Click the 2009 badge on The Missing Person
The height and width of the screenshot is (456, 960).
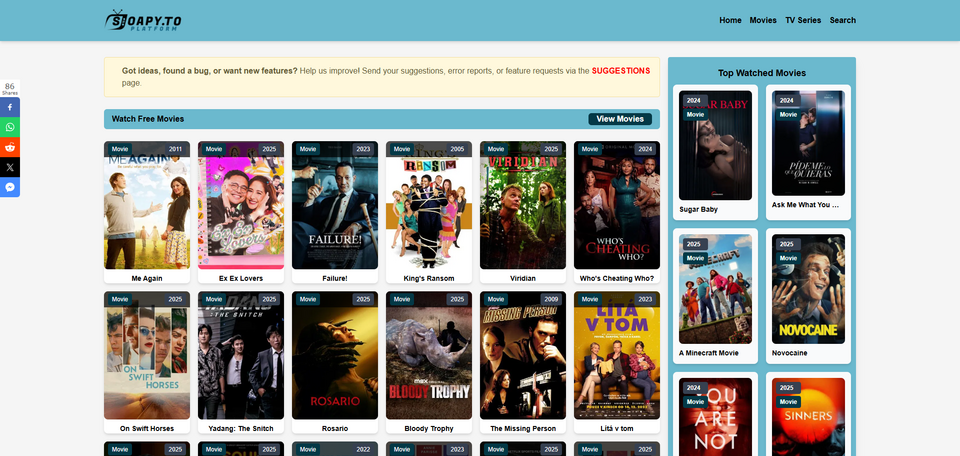(x=551, y=299)
